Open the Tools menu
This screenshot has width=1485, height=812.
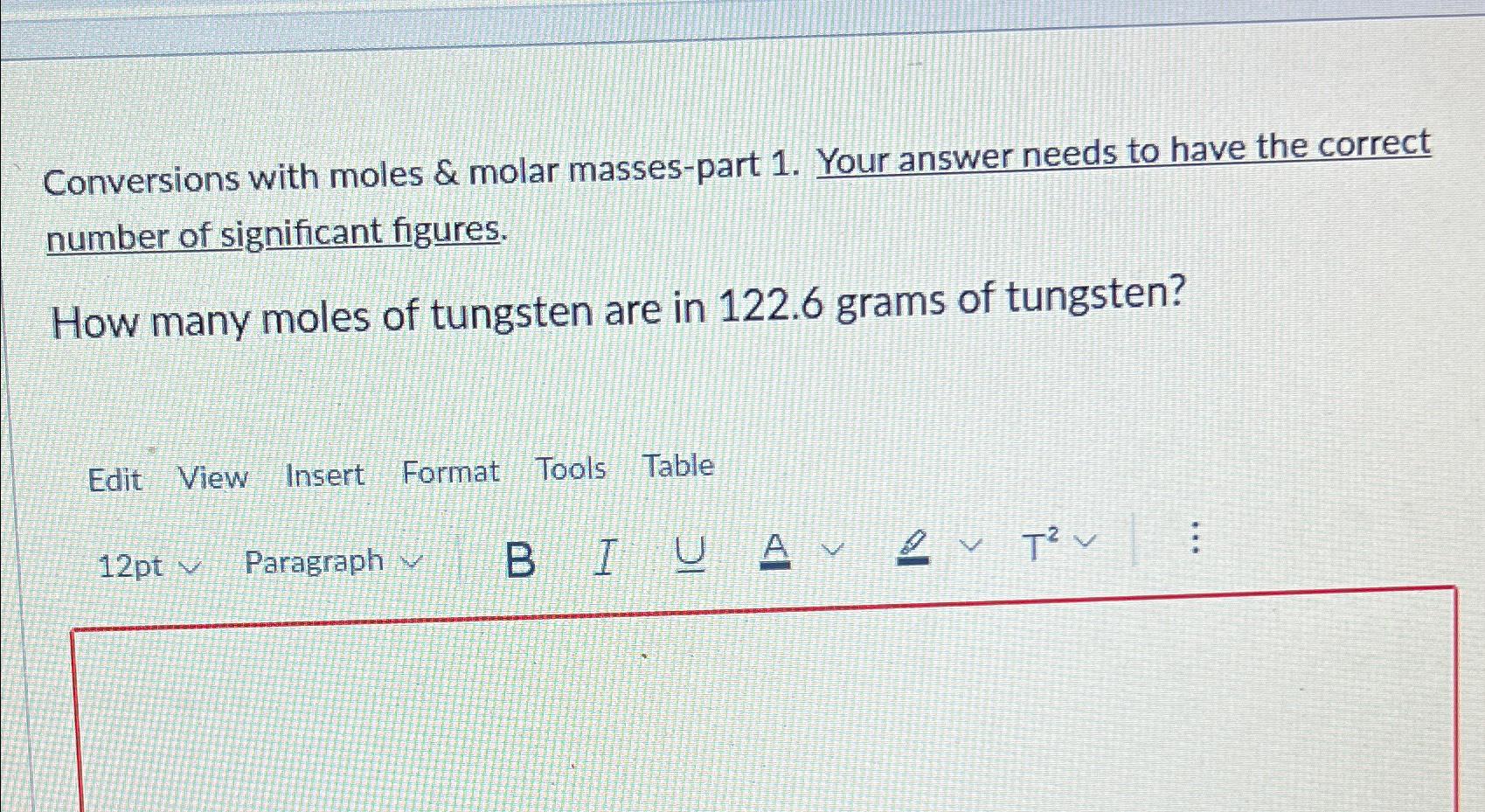(x=572, y=468)
